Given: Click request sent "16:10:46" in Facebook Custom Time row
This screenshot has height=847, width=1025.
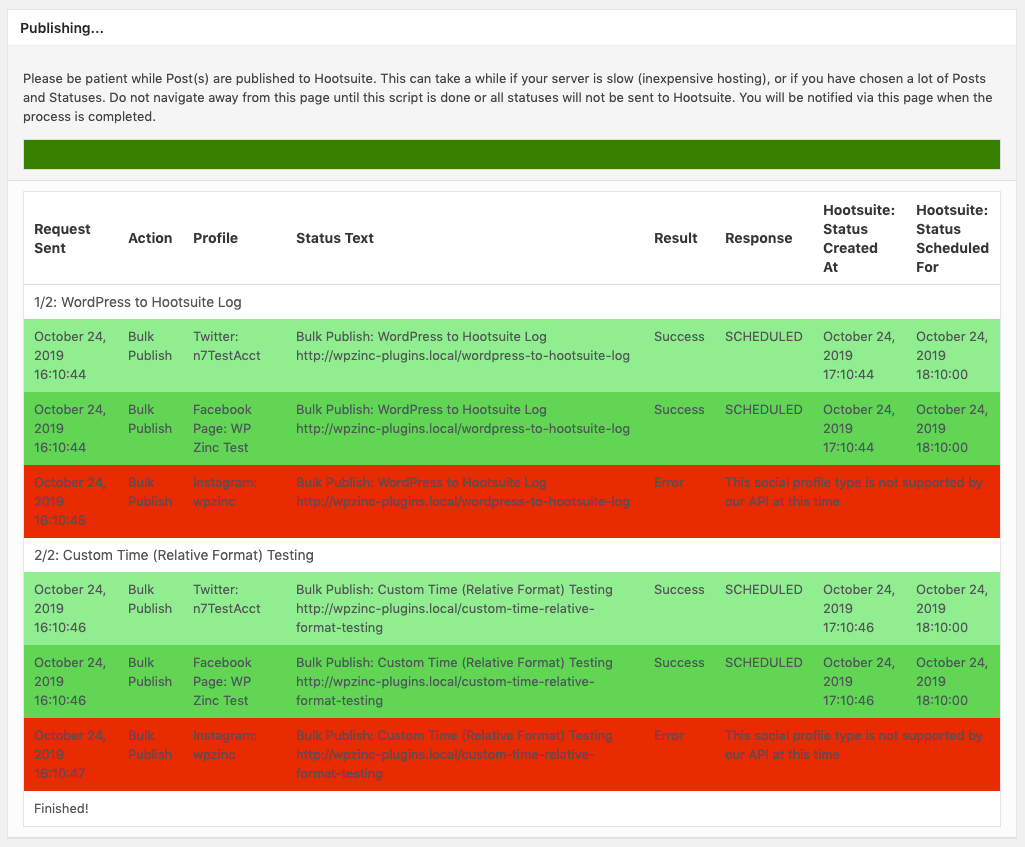Looking at the screenshot, I should point(60,701).
